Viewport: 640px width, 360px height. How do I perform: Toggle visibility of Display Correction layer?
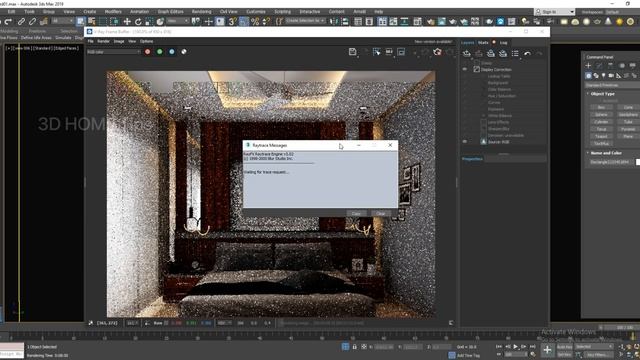pos(464,70)
